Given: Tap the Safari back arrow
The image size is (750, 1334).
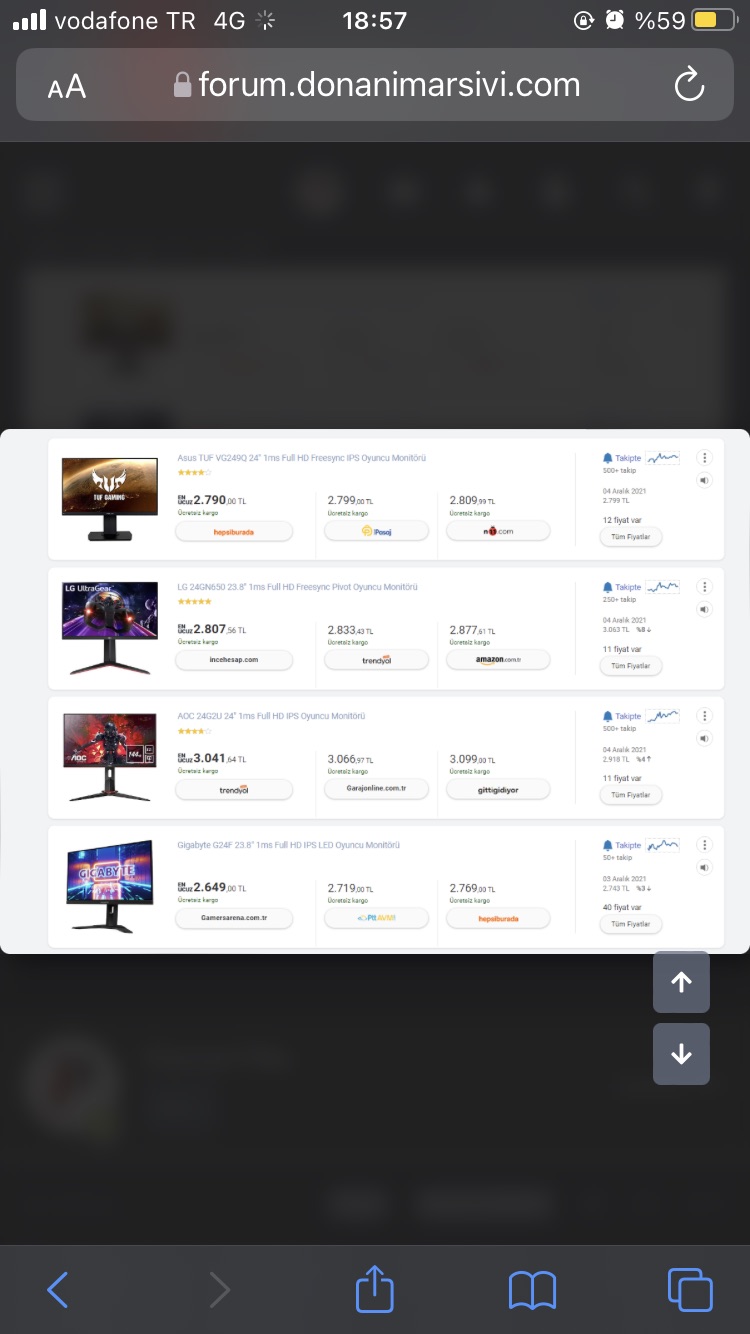Looking at the screenshot, I should [x=58, y=1290].
